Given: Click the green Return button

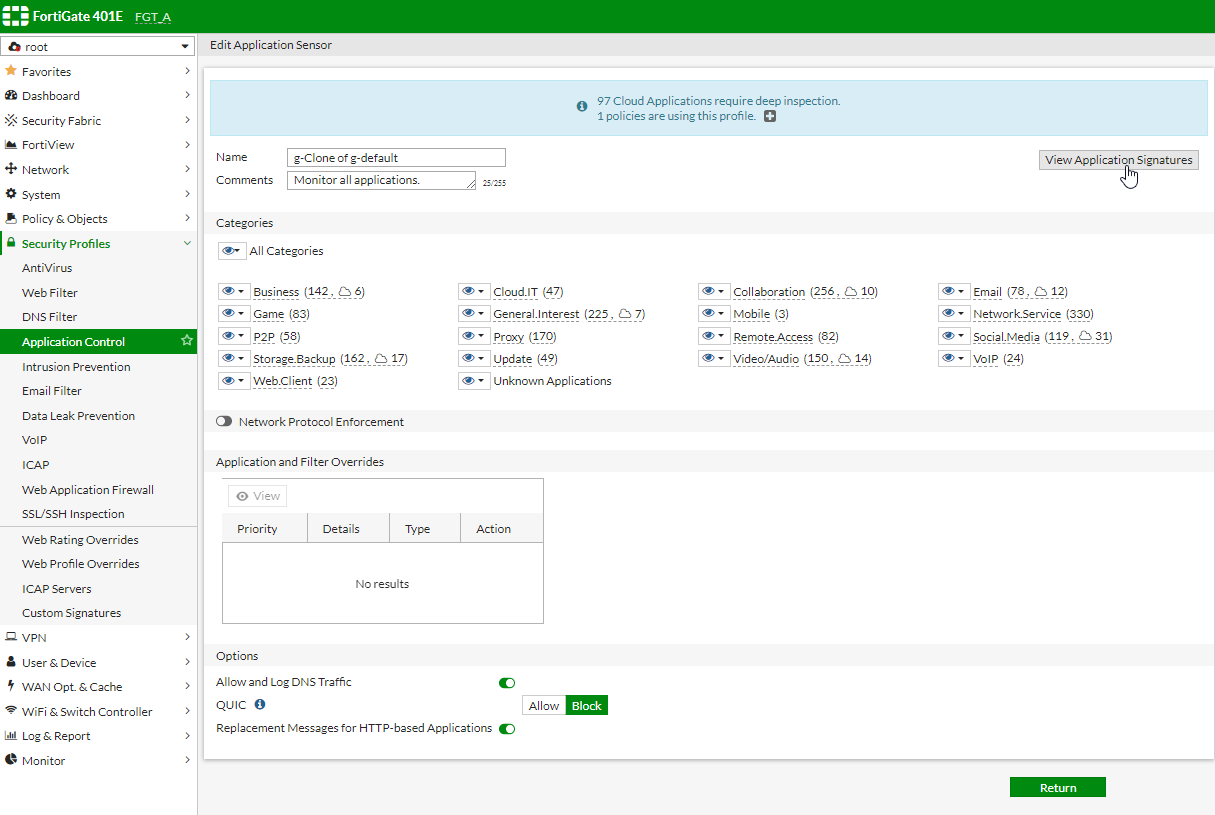Looking at the screenshot, I should [1058, 787].
